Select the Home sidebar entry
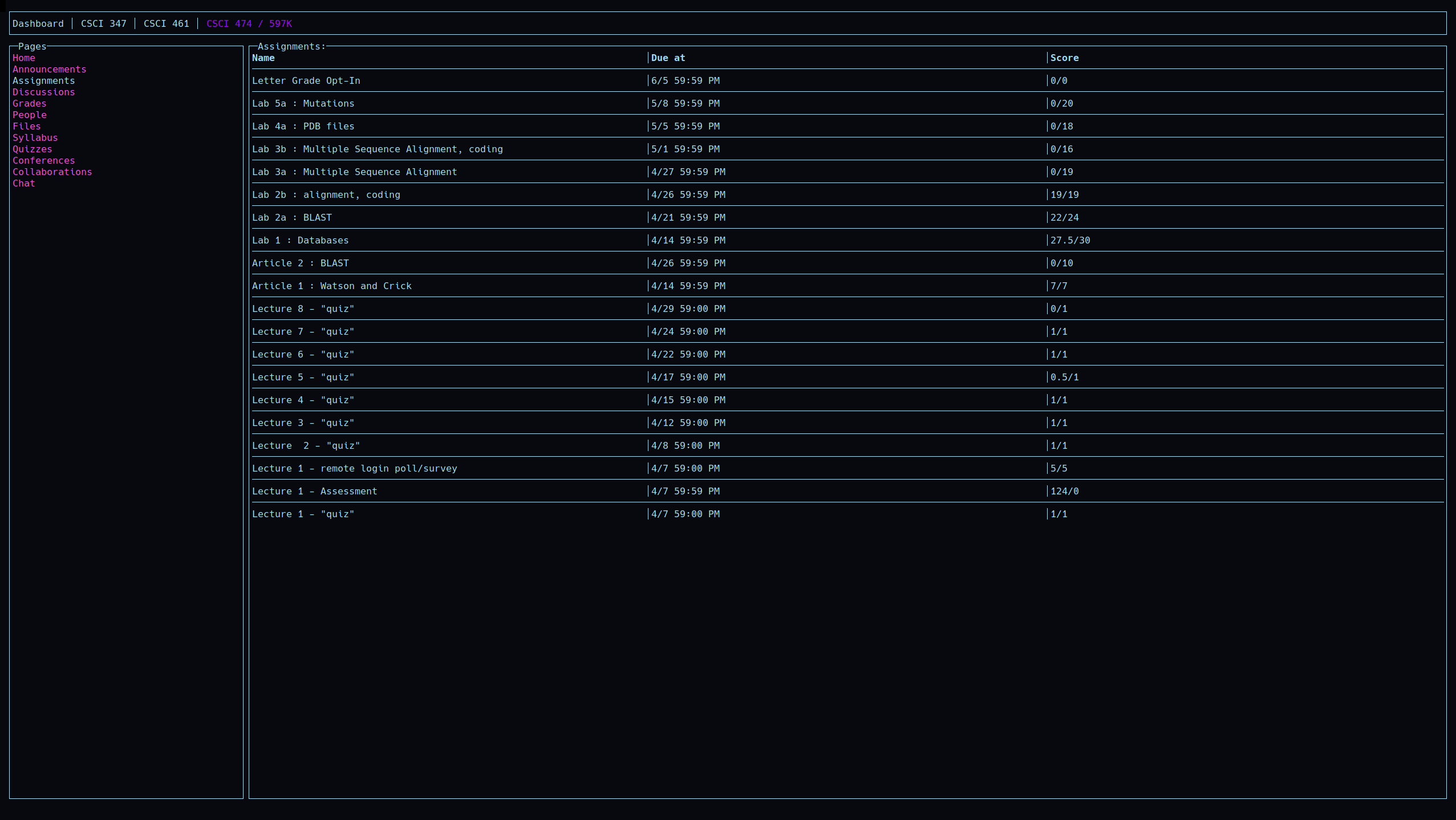 [23, 58]
